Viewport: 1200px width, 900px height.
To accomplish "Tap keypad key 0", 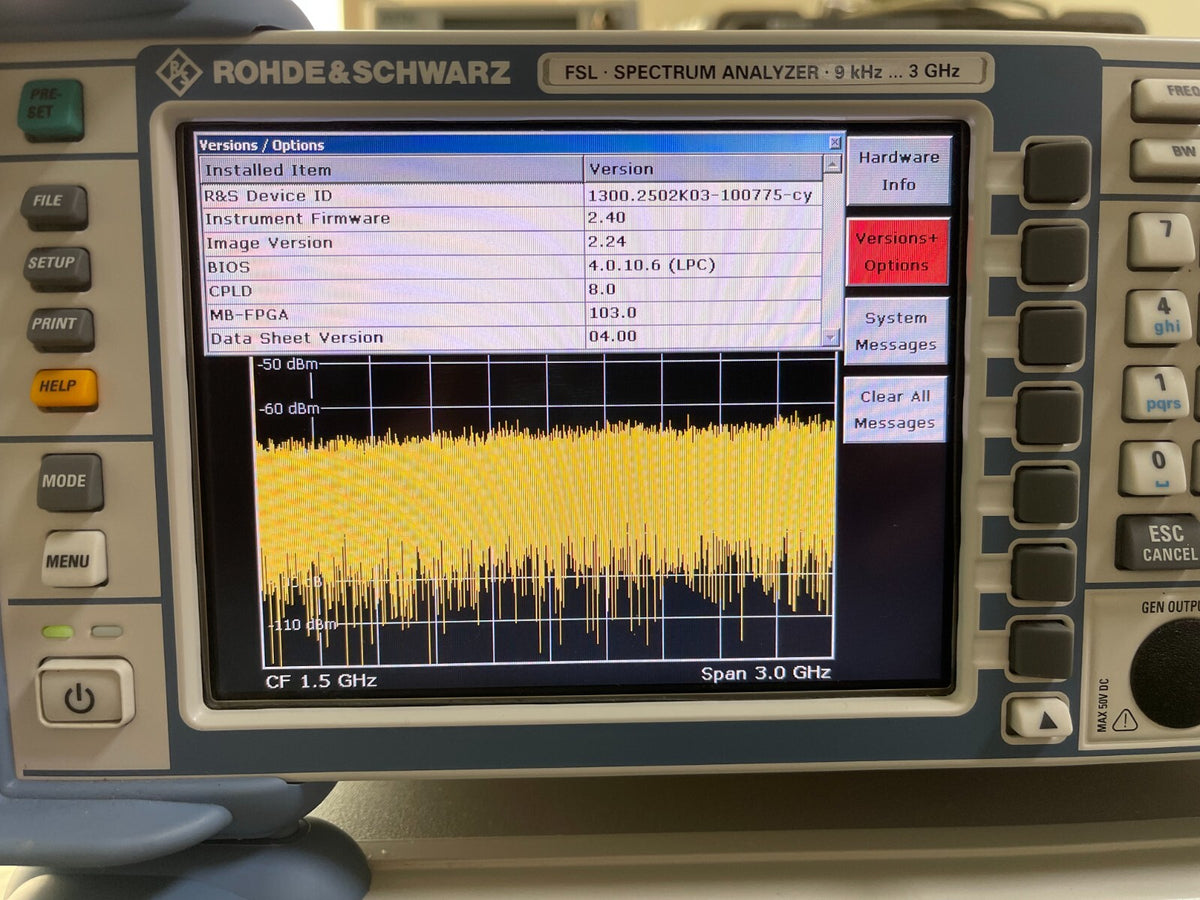I will tap(1152, 468).
